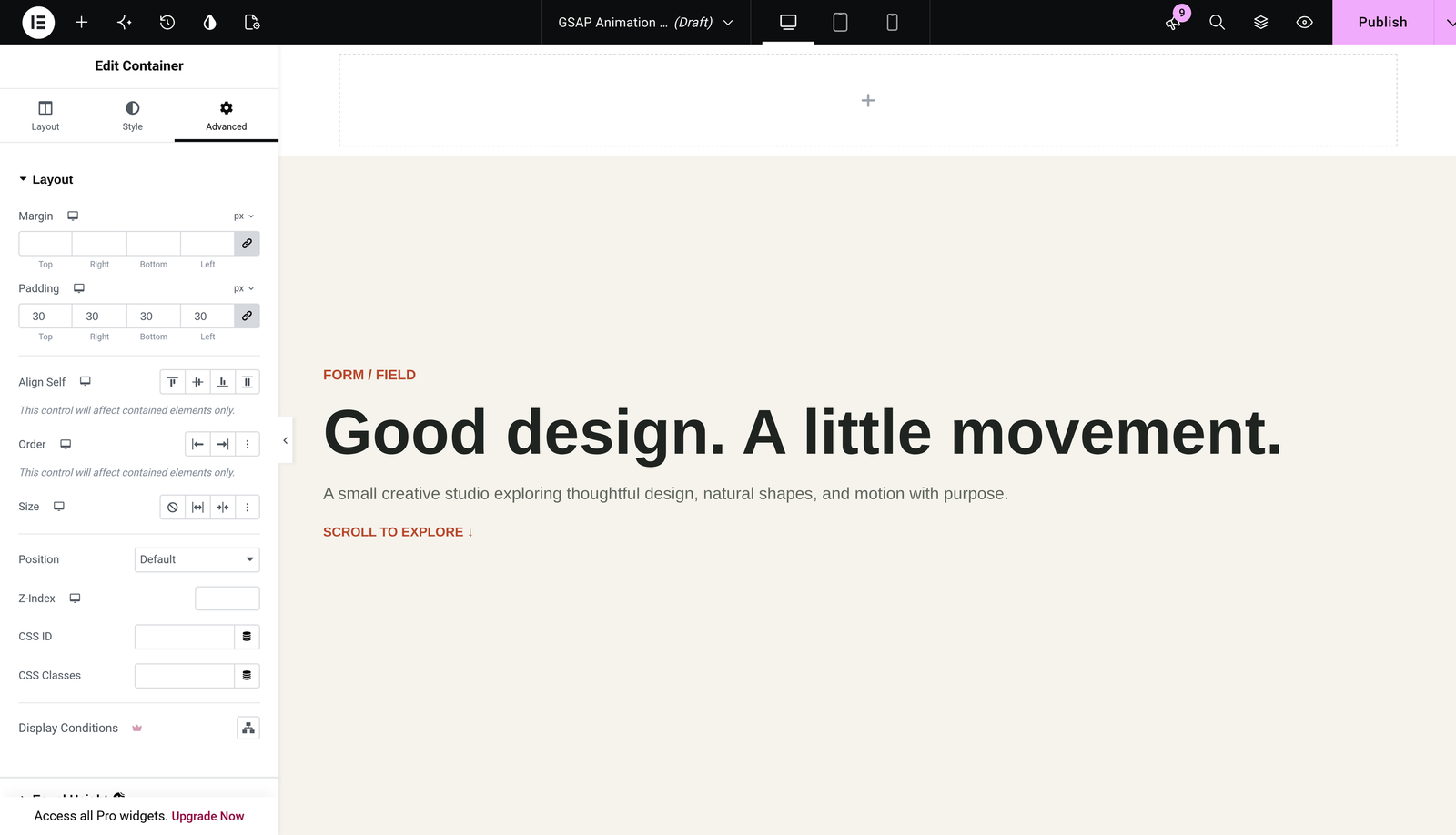Choose custom Order option
Screen dimensions: 1456x835
248,444
